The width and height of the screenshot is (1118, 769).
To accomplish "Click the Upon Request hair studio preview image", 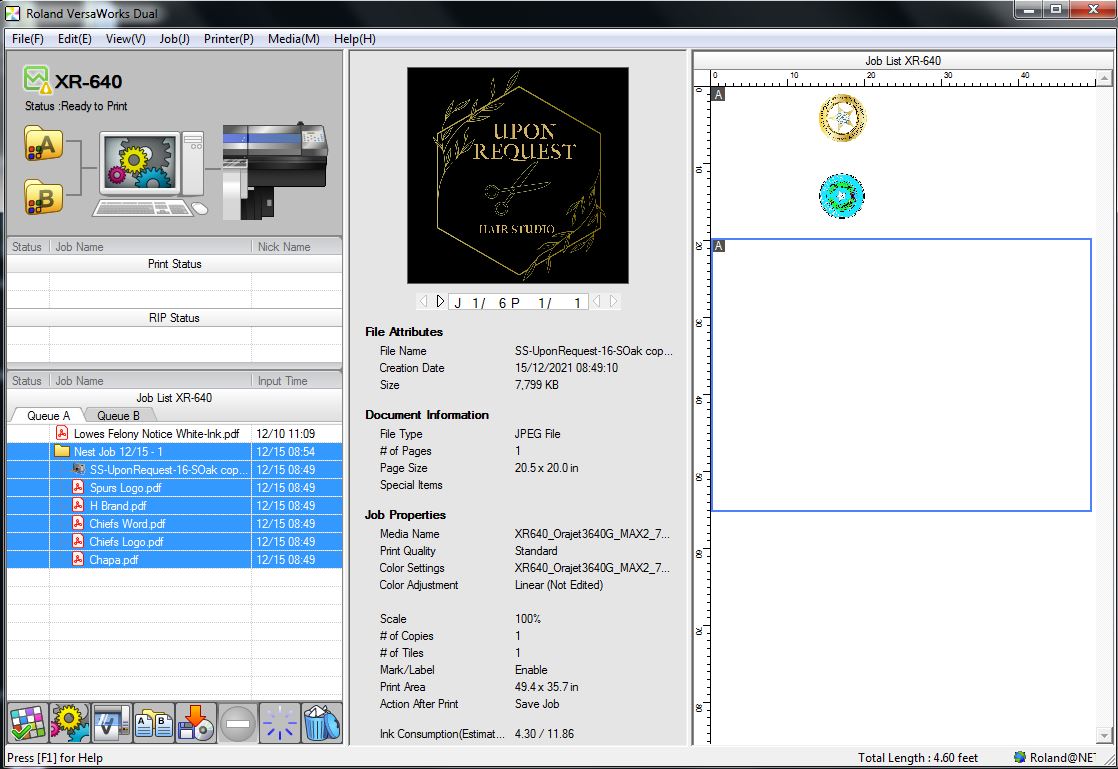I will click(x=518, y=175).
